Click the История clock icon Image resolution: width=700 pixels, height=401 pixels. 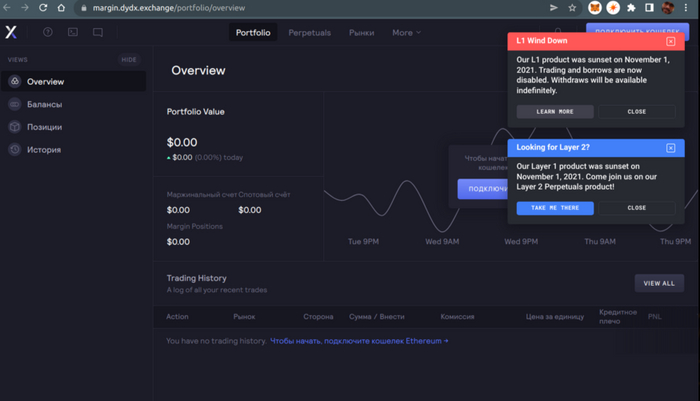tap(15, 150)
